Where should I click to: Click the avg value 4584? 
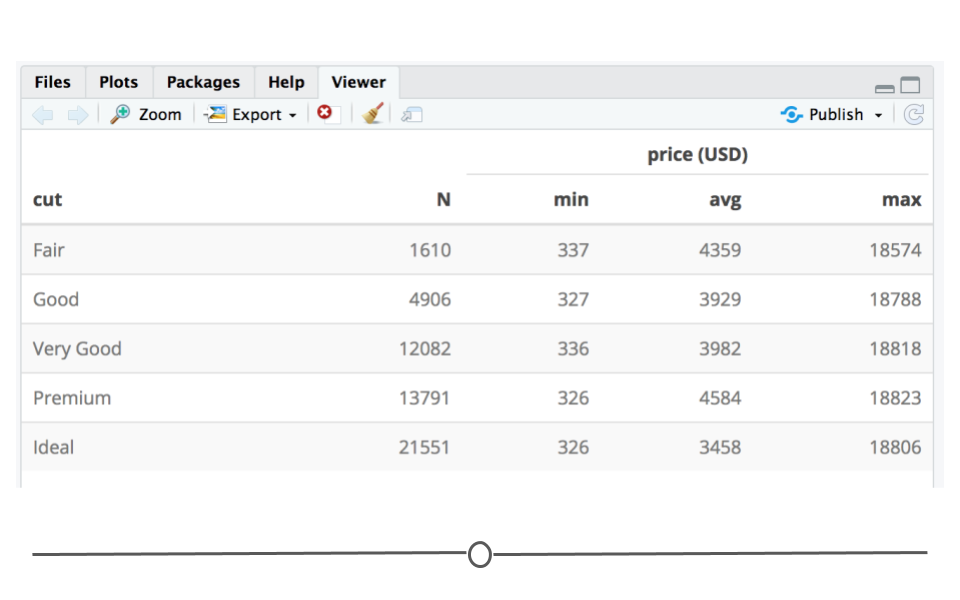point(720,398)
